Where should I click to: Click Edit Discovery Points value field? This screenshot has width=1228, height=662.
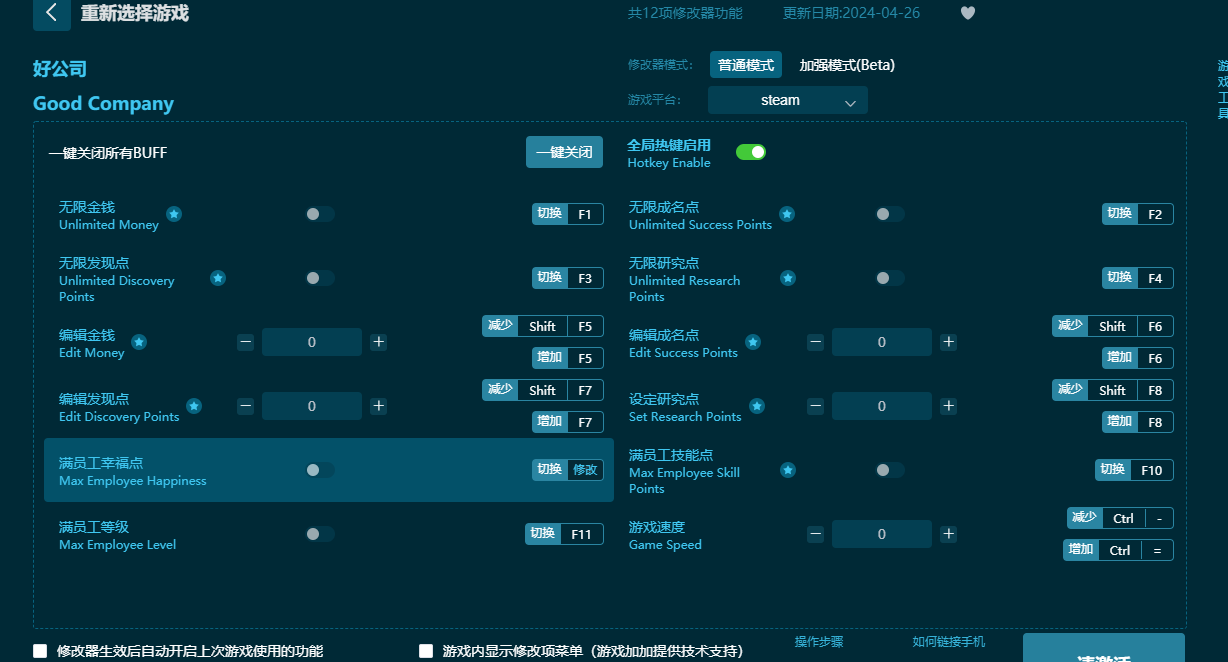click(x=312, y=406)
